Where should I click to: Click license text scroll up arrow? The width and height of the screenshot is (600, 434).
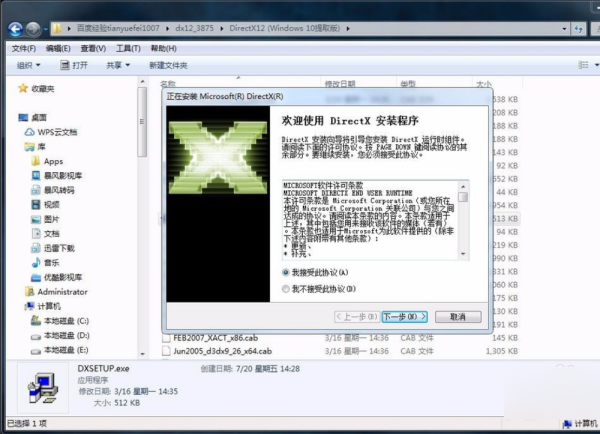[463, 187]
